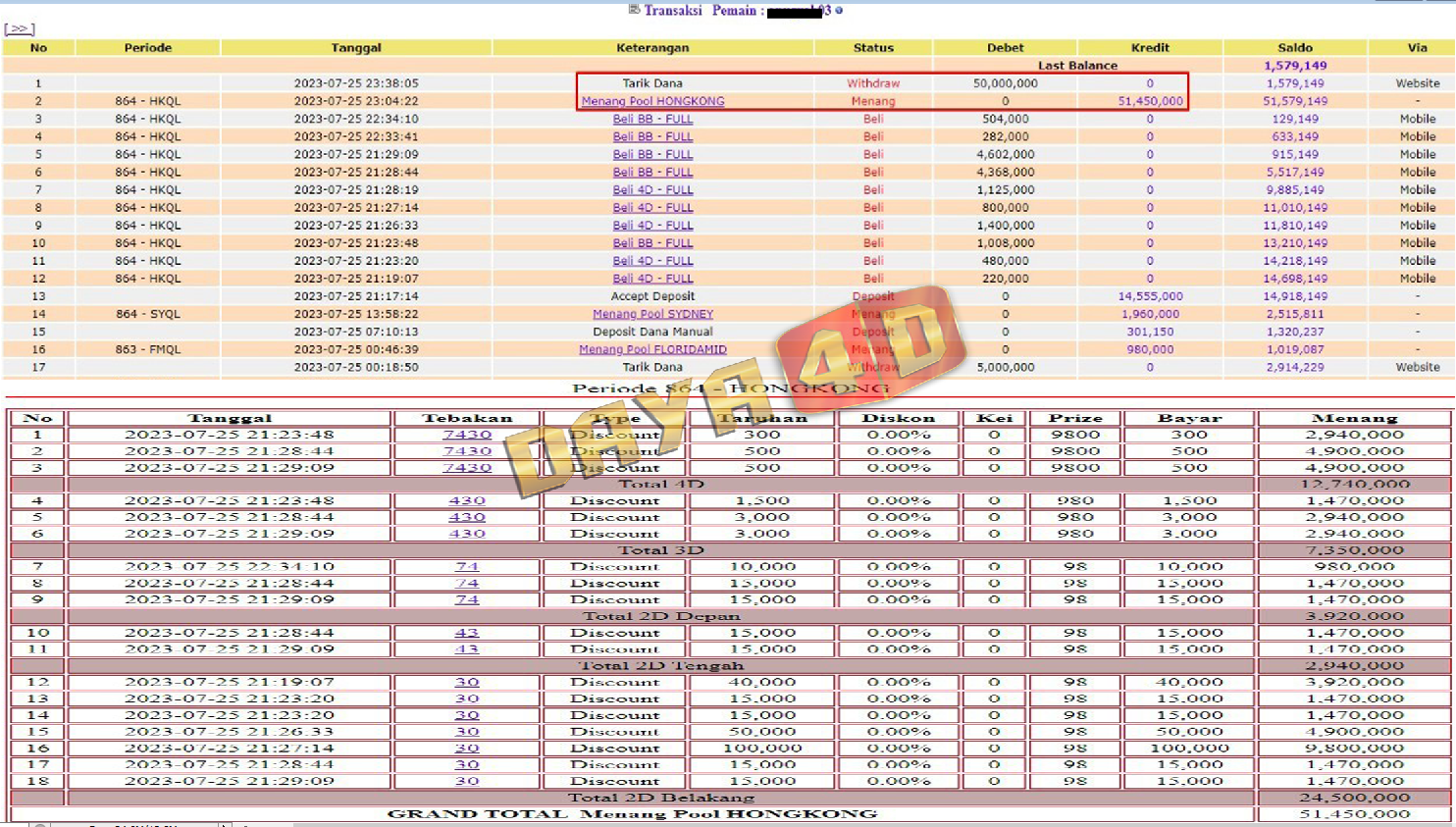Viewport: 1456px width, 827px height.
Task: Click Tebakan 7430 in detail row 1
Action: [467, 435]
